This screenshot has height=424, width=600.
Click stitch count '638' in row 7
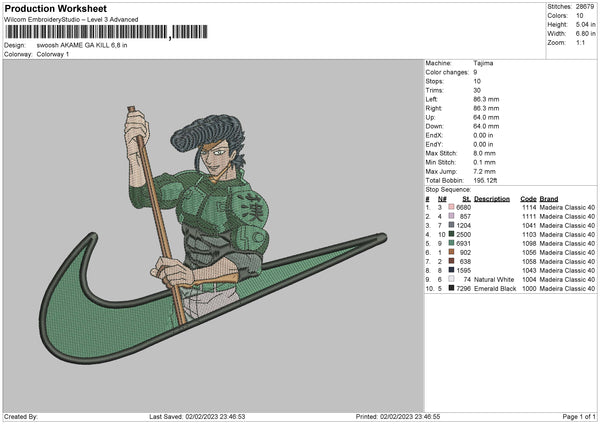465,261
